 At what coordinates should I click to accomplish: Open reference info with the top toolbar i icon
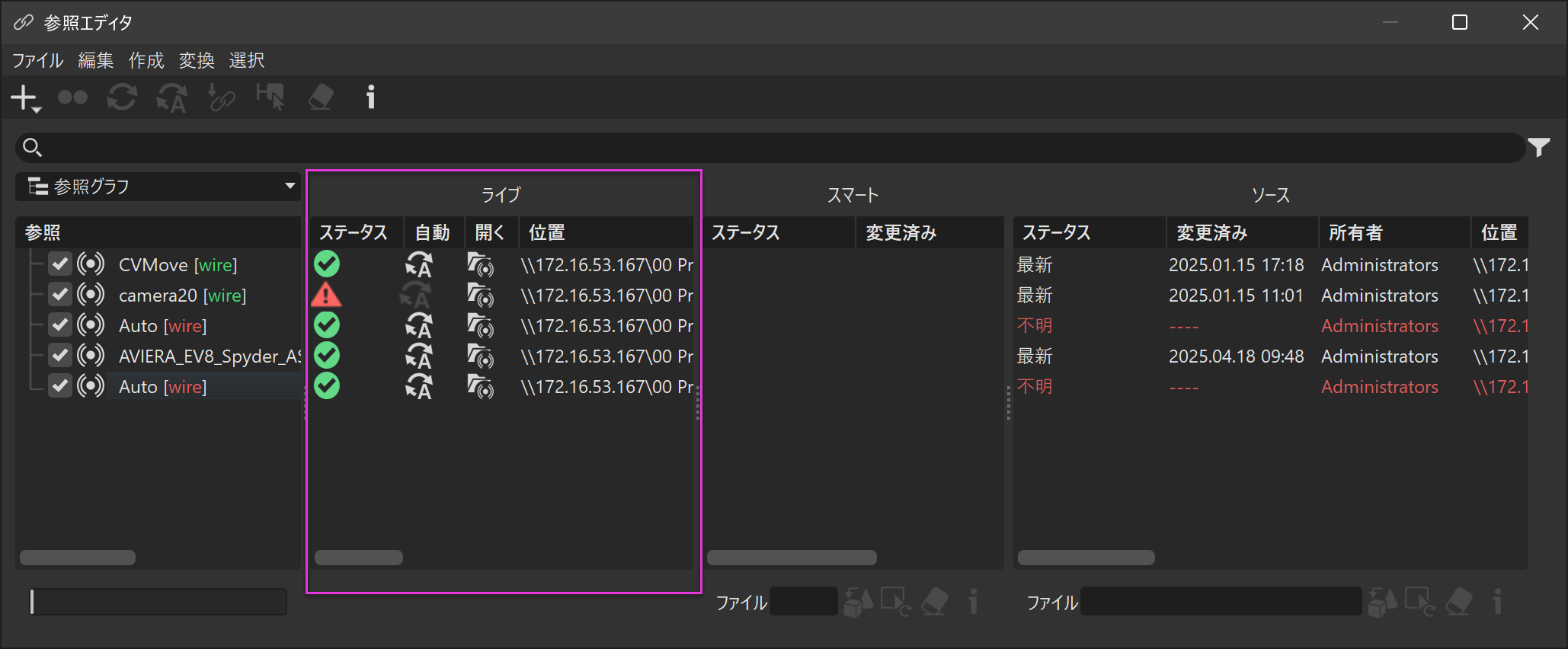(371, 98)
